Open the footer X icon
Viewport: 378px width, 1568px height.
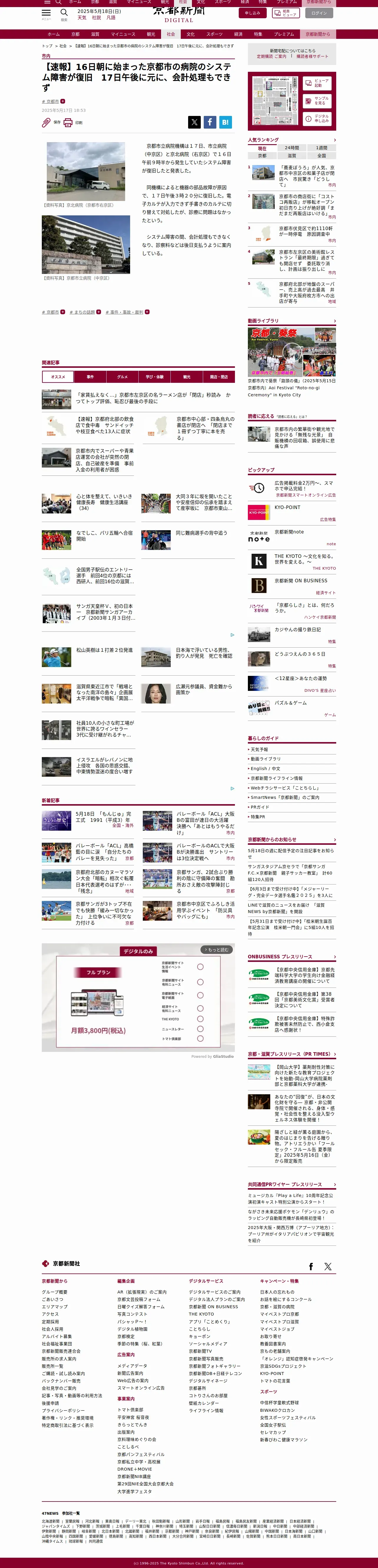pyautogui.click(x=328, y=1266)
